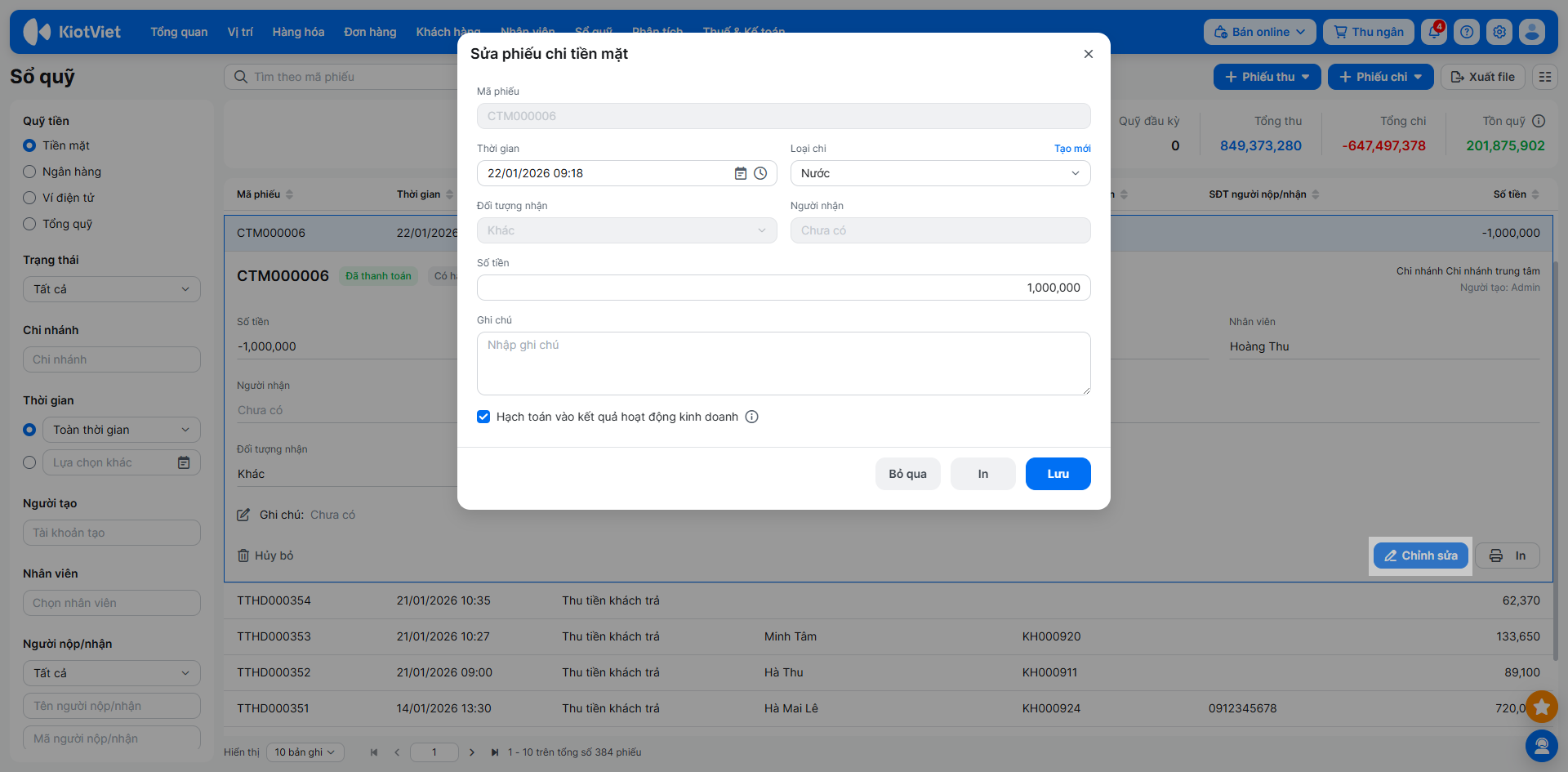Uncheck Hạch toán vào kết quả hoạt động kinh doanh
1568x772 pixels.
tap(483, 417)
